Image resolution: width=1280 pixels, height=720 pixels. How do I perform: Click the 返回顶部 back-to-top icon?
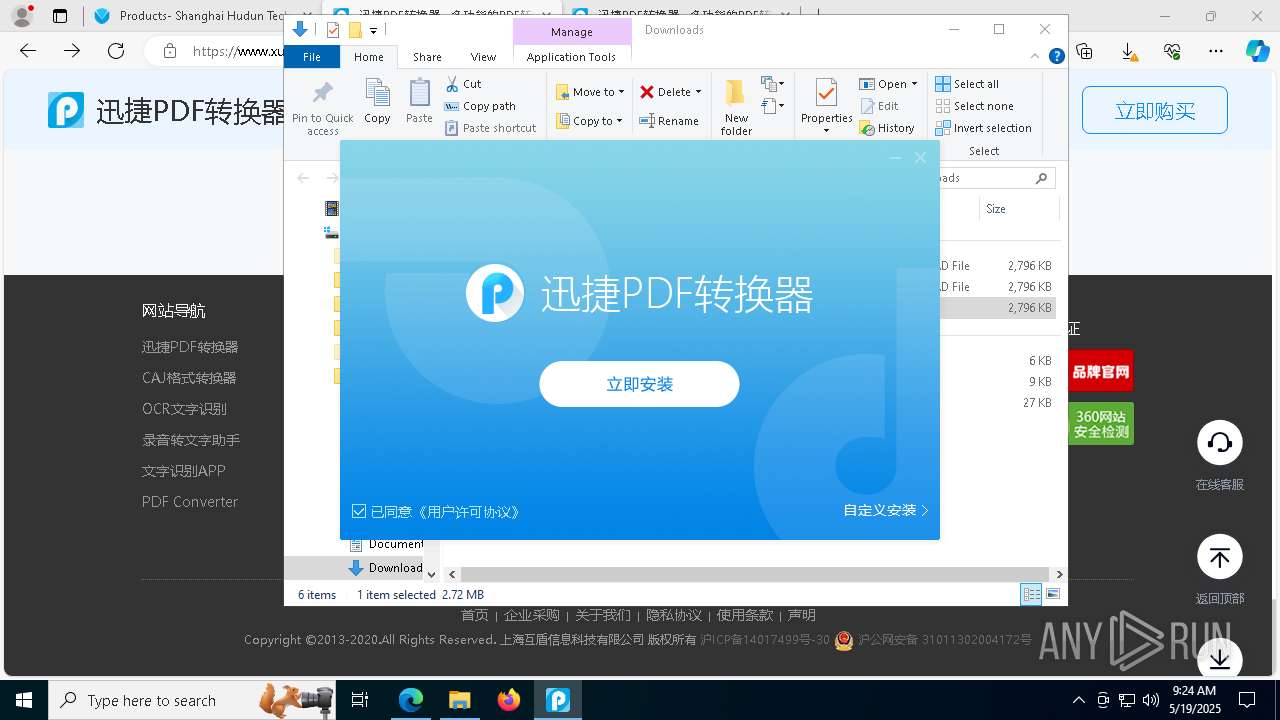tap(1219, 557)
